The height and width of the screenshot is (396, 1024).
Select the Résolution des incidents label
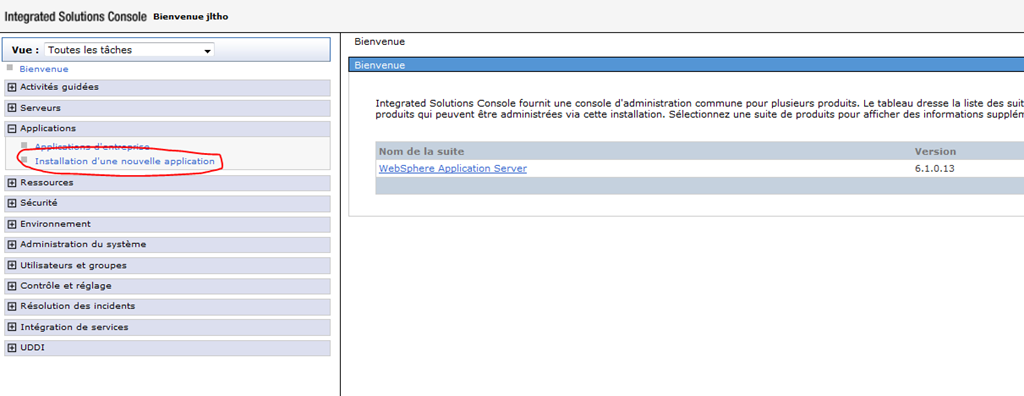[78, 306]
